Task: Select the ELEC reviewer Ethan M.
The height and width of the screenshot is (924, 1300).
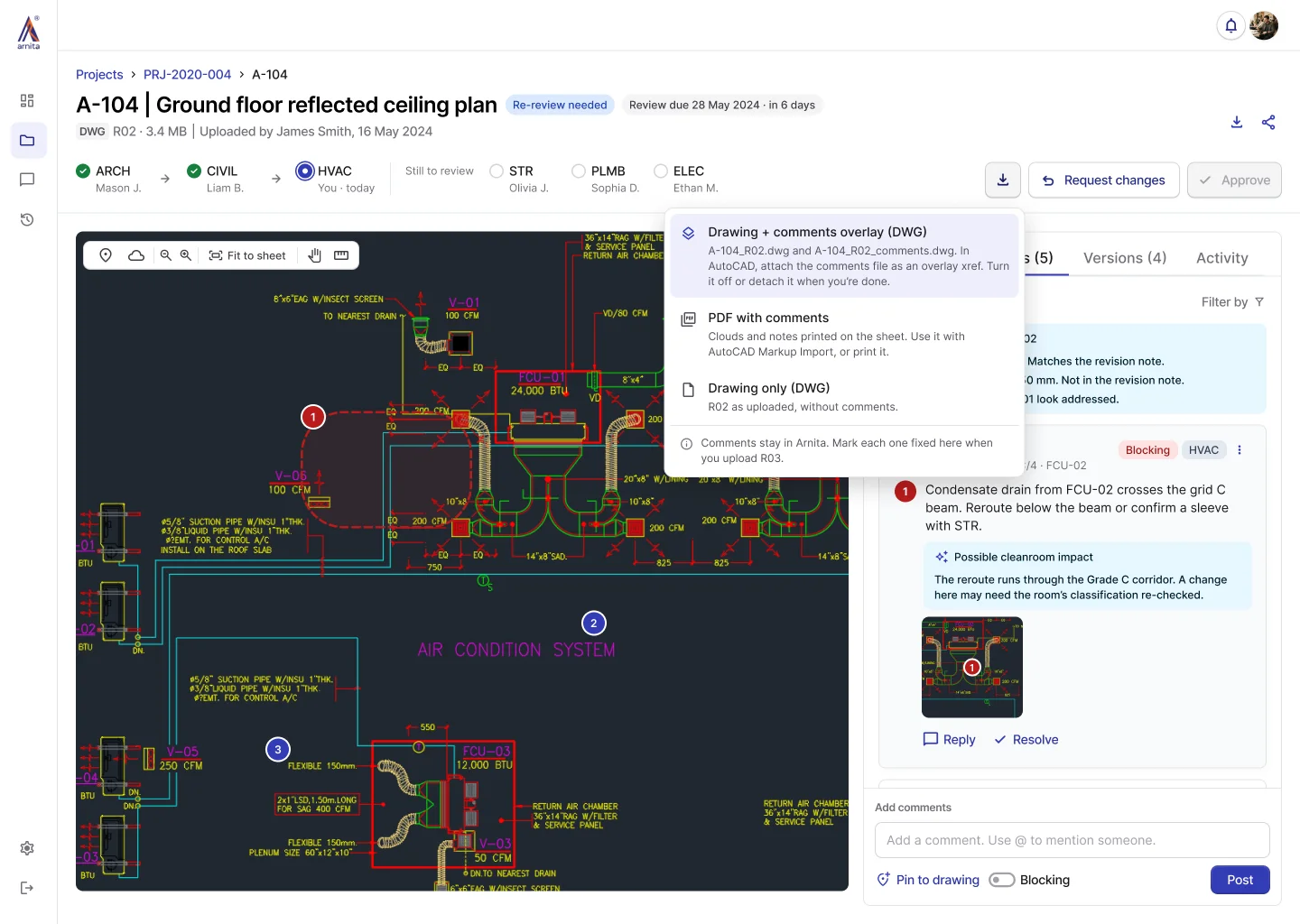Action: pos(686,179)
